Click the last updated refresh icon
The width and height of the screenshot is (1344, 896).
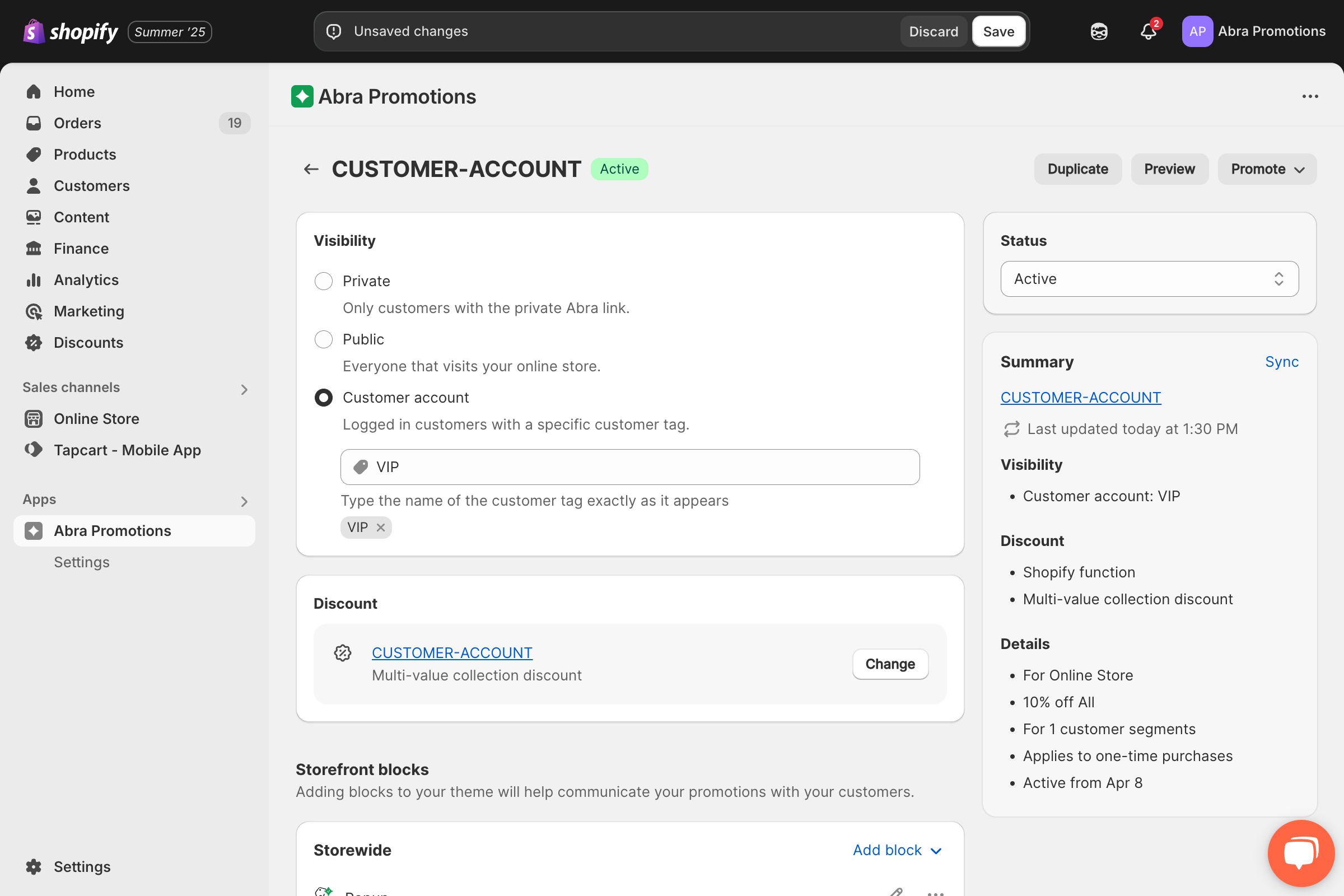pyautogui.click(x=1011, y=429)
